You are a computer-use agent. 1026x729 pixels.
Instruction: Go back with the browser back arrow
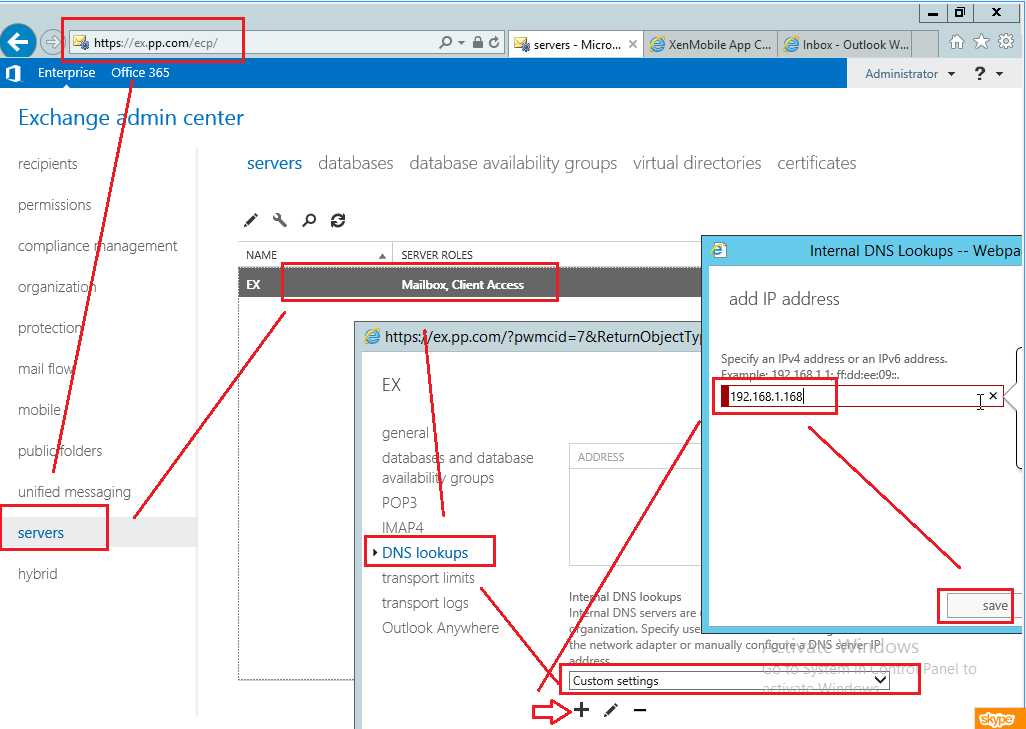click(x=18, y=42)
